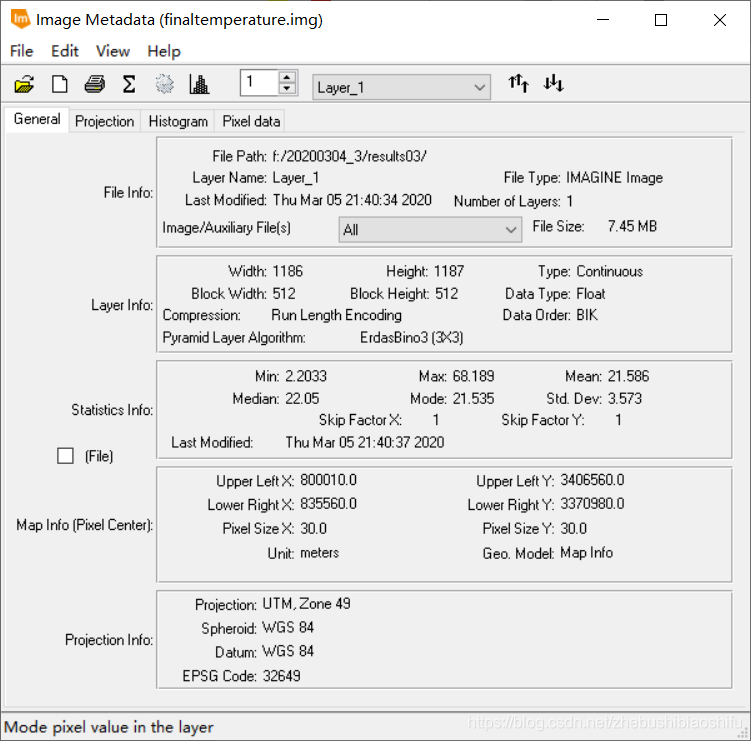Click the Type value Continuous
The width and height of the screenshot is (751, 741).
coord(609,272)
